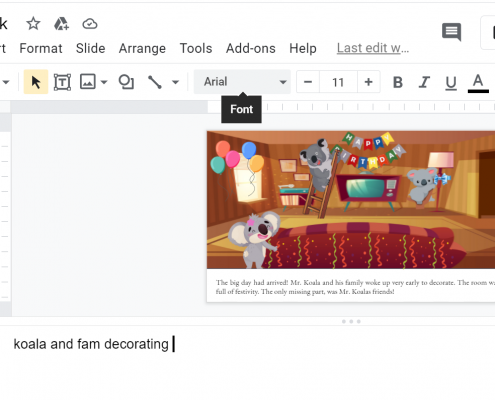Expand the line type dropdown arrow
This screenshot has width=495, height=400.
(x=176, y=82)
